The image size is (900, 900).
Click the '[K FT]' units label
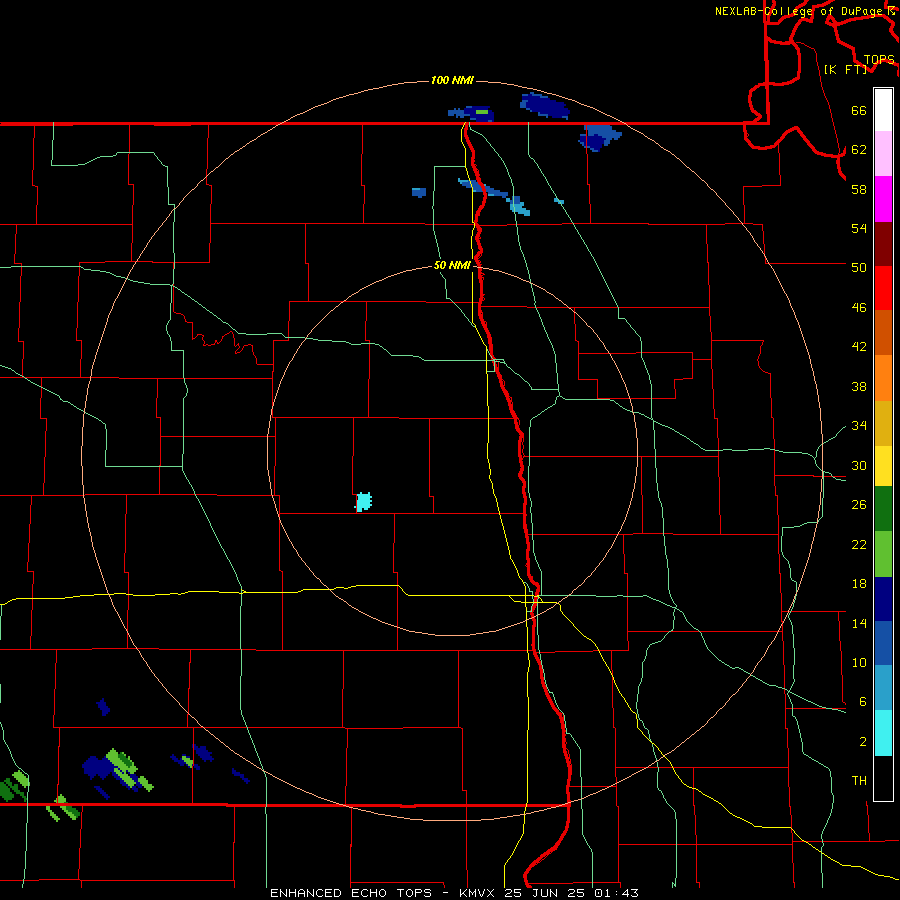(845, 69)
